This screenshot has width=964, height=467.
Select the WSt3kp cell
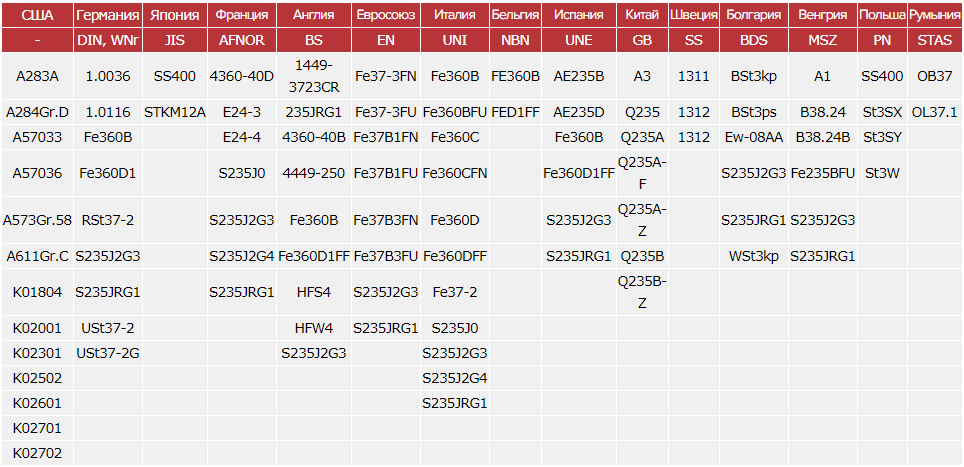point(754,256)
